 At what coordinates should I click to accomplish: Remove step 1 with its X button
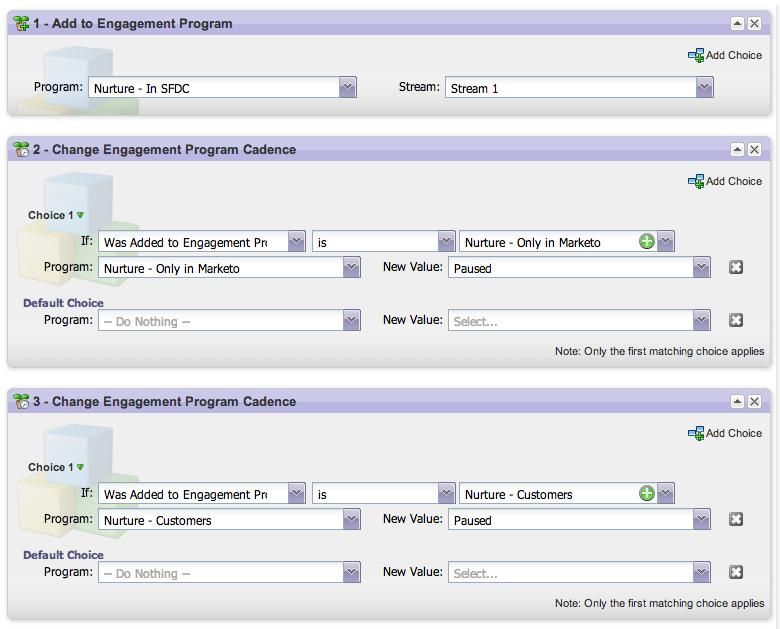[x=754, y=23]
